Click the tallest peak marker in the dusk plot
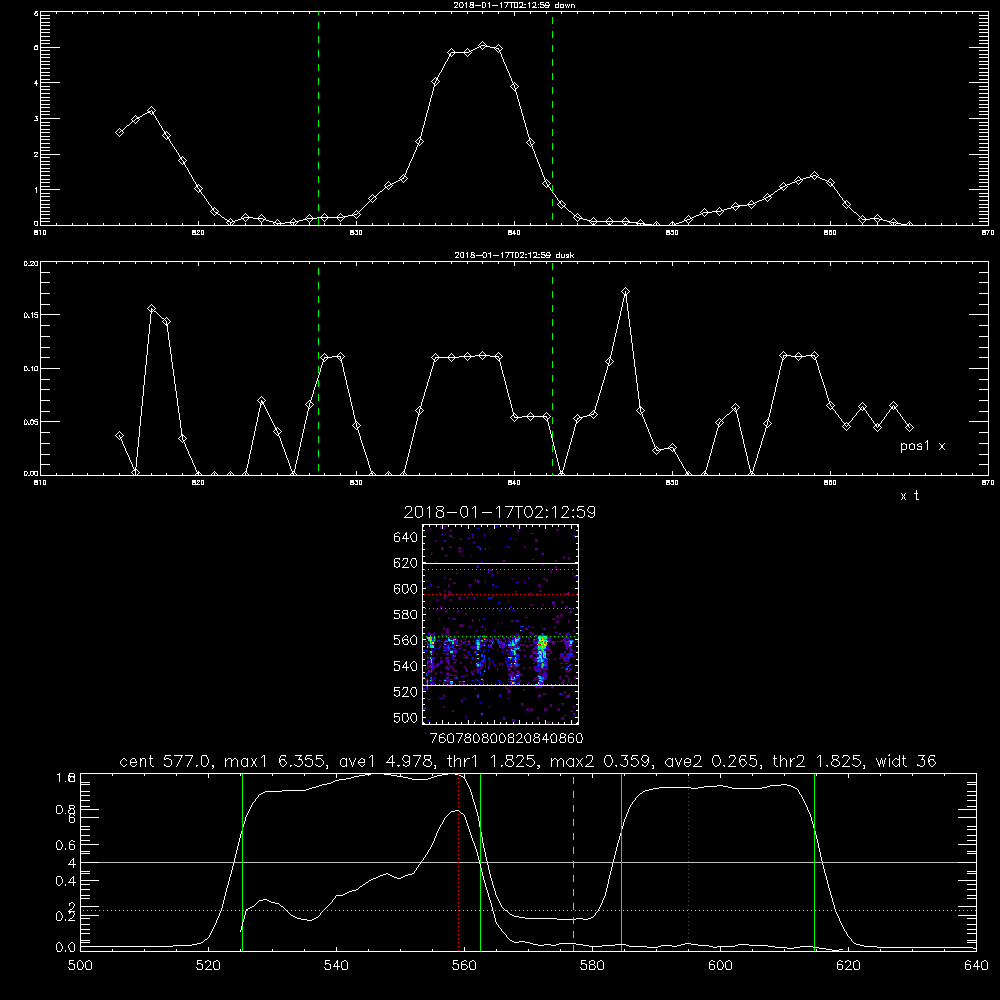Image resolution: width=1000 pixels, height=1000 pixels. (x=626, y=291)
